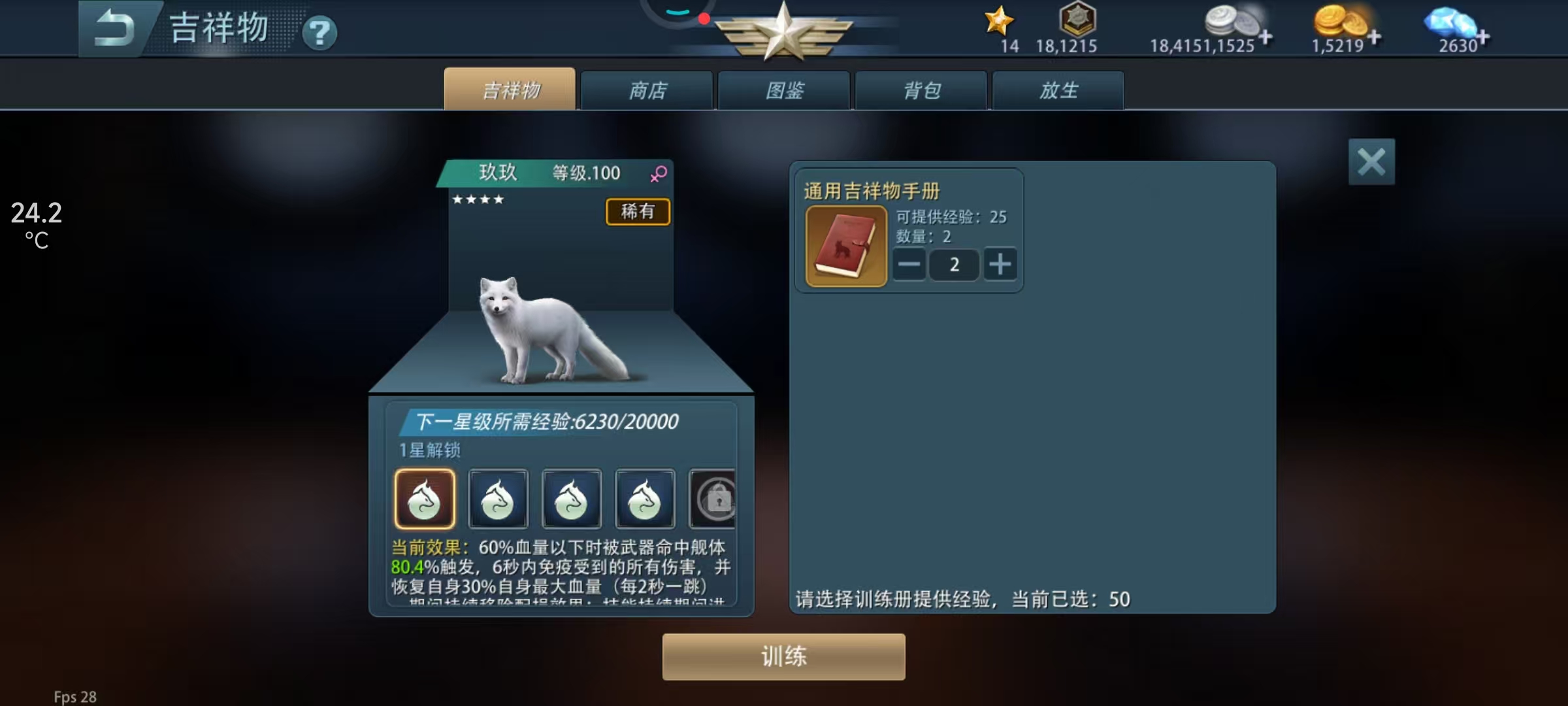Viewport: 1568px width, 706px height.
Task: Click the 训练 button
Action: pos(784,656)
